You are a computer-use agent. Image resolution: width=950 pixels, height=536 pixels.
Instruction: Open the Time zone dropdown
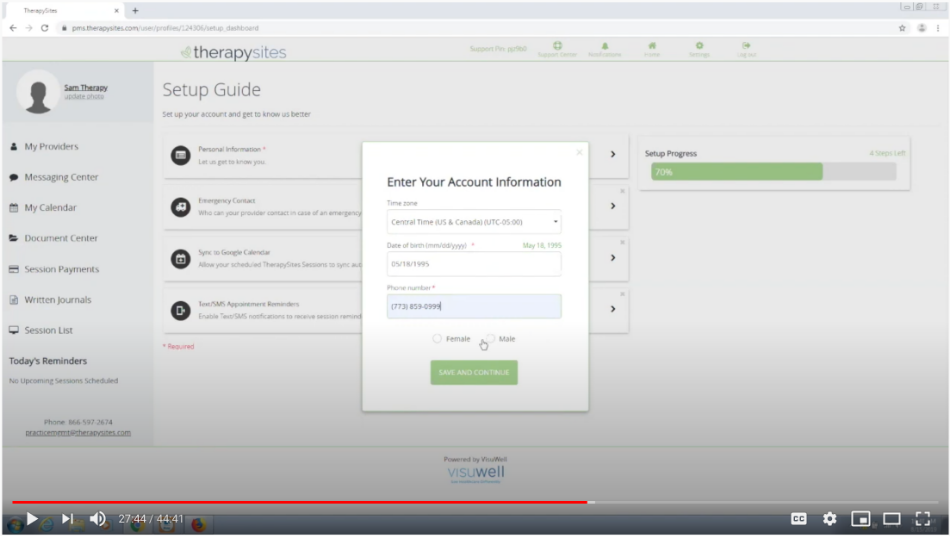474,222
